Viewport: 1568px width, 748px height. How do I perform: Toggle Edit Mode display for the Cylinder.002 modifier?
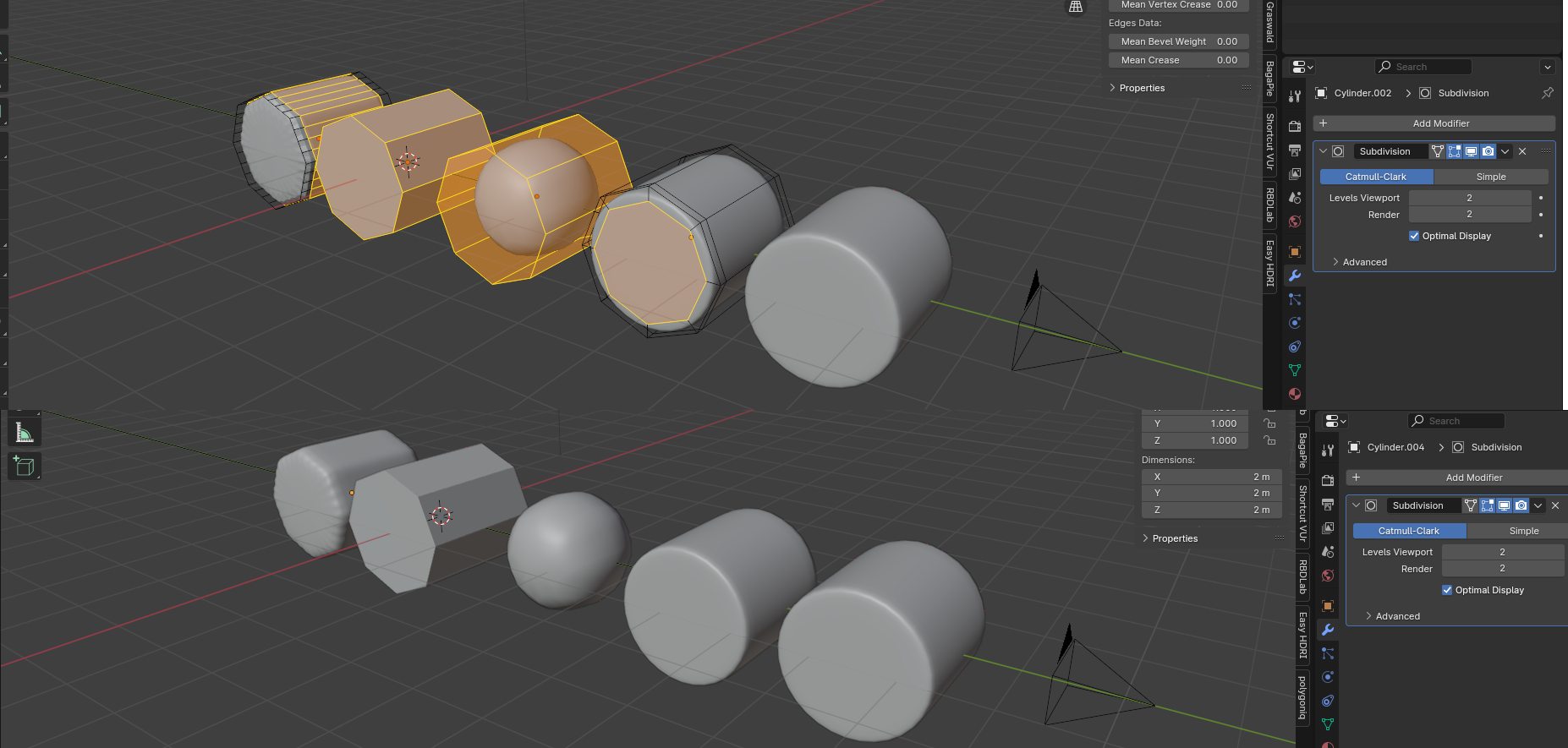1455,151
